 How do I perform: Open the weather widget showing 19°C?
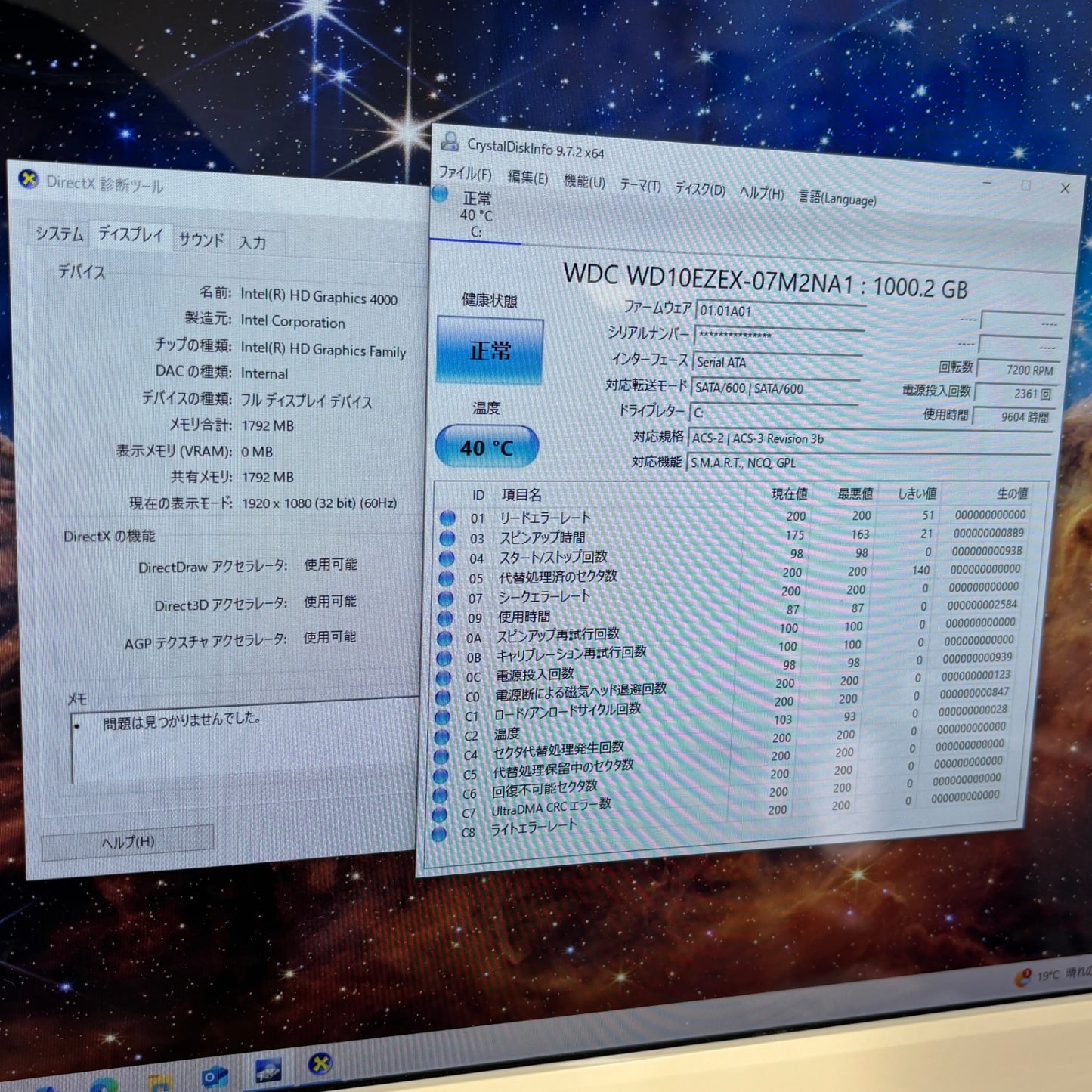pyautogui.click(x=1052, y=976)
